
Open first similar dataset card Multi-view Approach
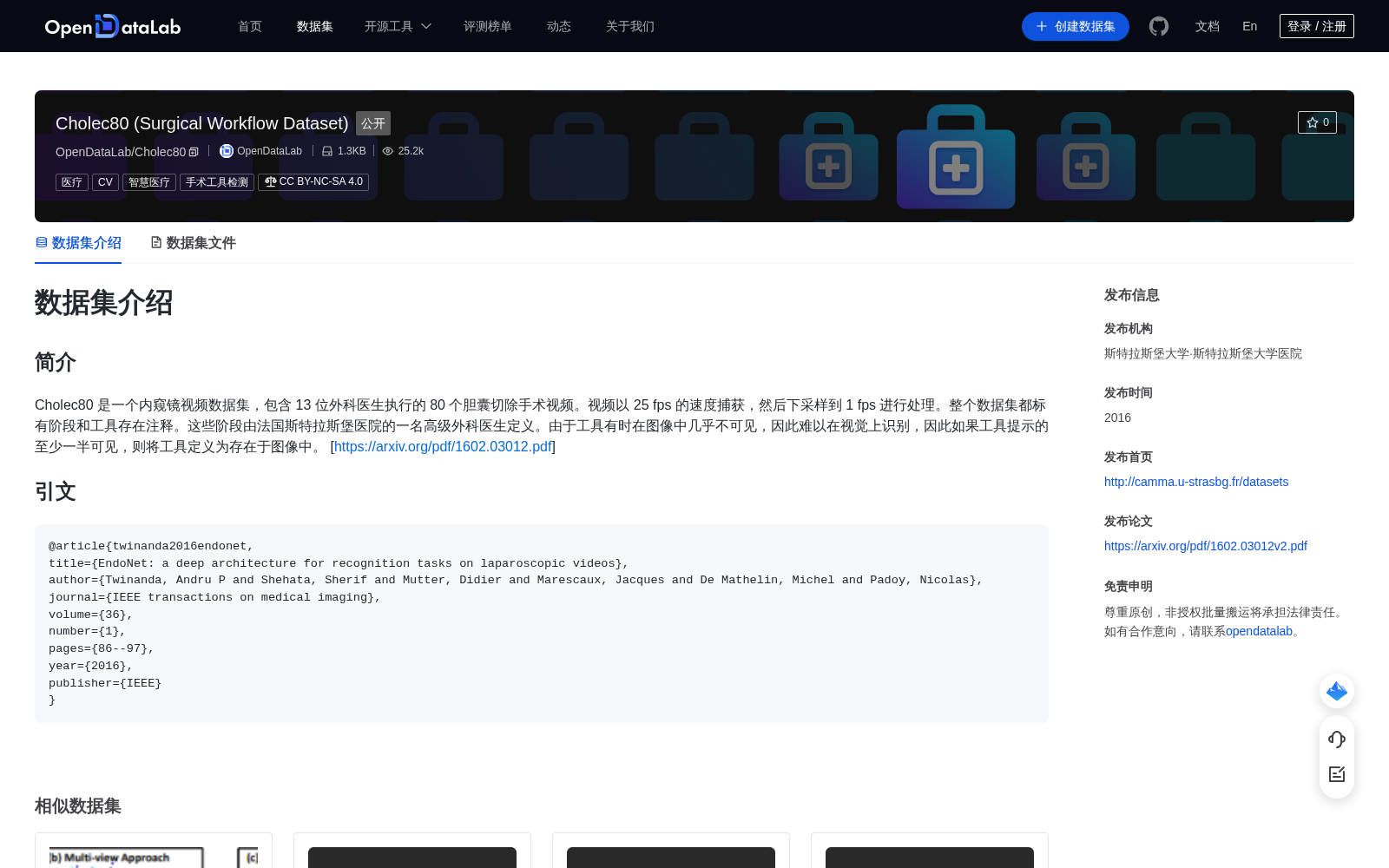click(x=154, y=851)
